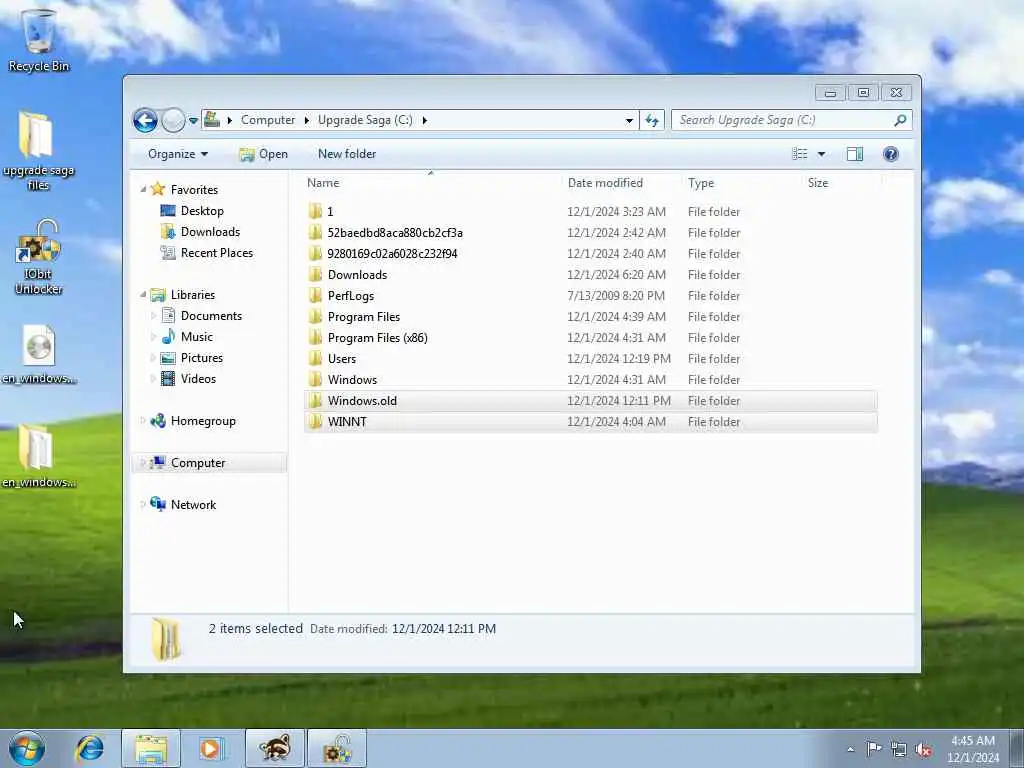1024x768 pixels.
Task: Sort by Date modified column header
Action: pyautogui.click(x=605, y=183)
